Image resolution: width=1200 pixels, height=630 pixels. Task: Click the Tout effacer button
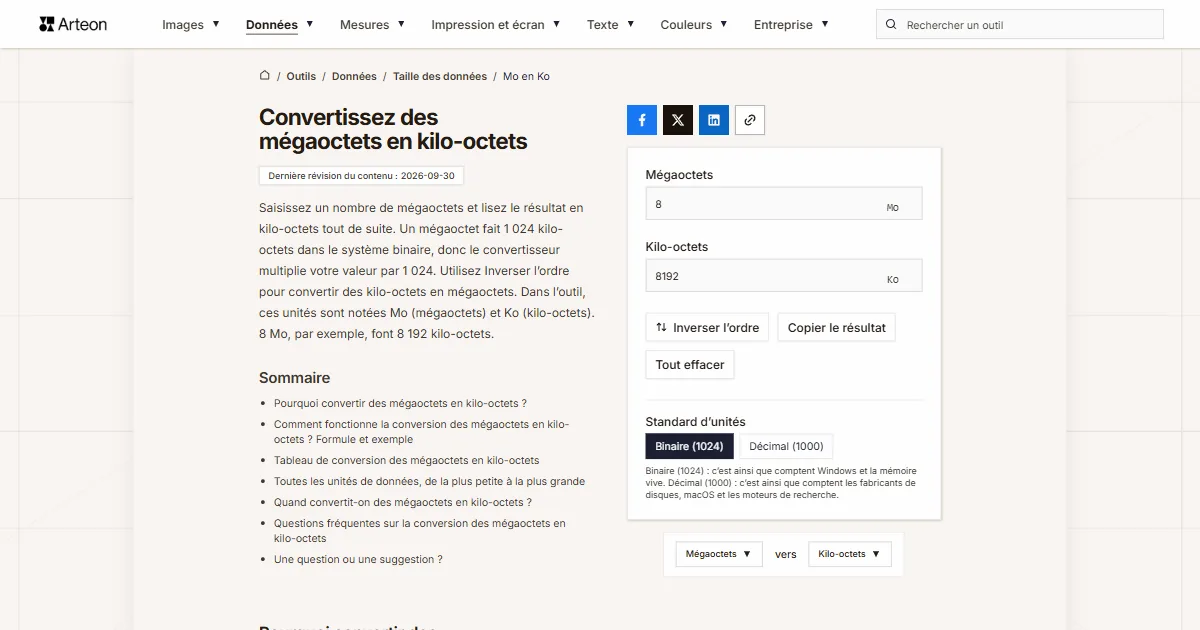pyautogui.click(x=690, y=365)
